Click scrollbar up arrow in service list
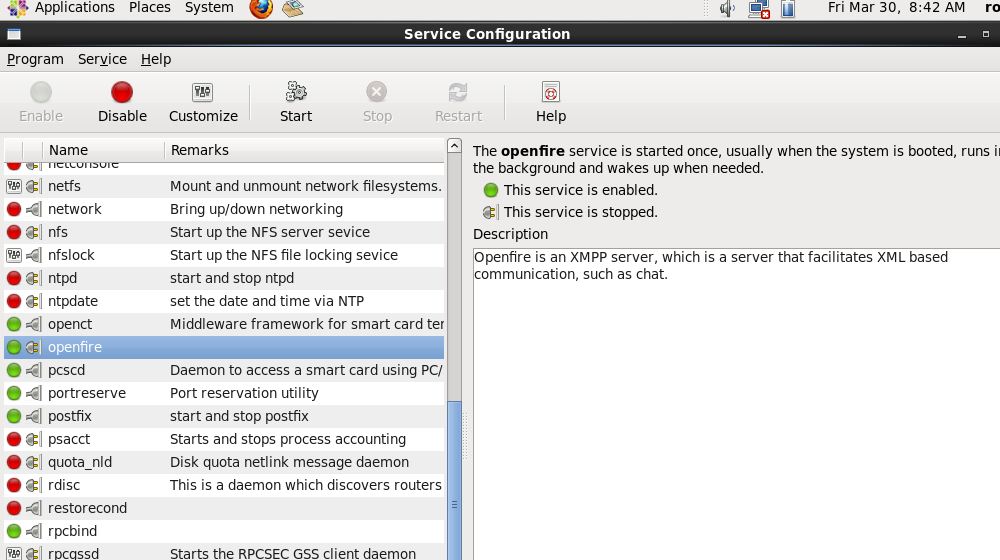The width and height of the screenshot is (1000, 560). tap(454, 145)
